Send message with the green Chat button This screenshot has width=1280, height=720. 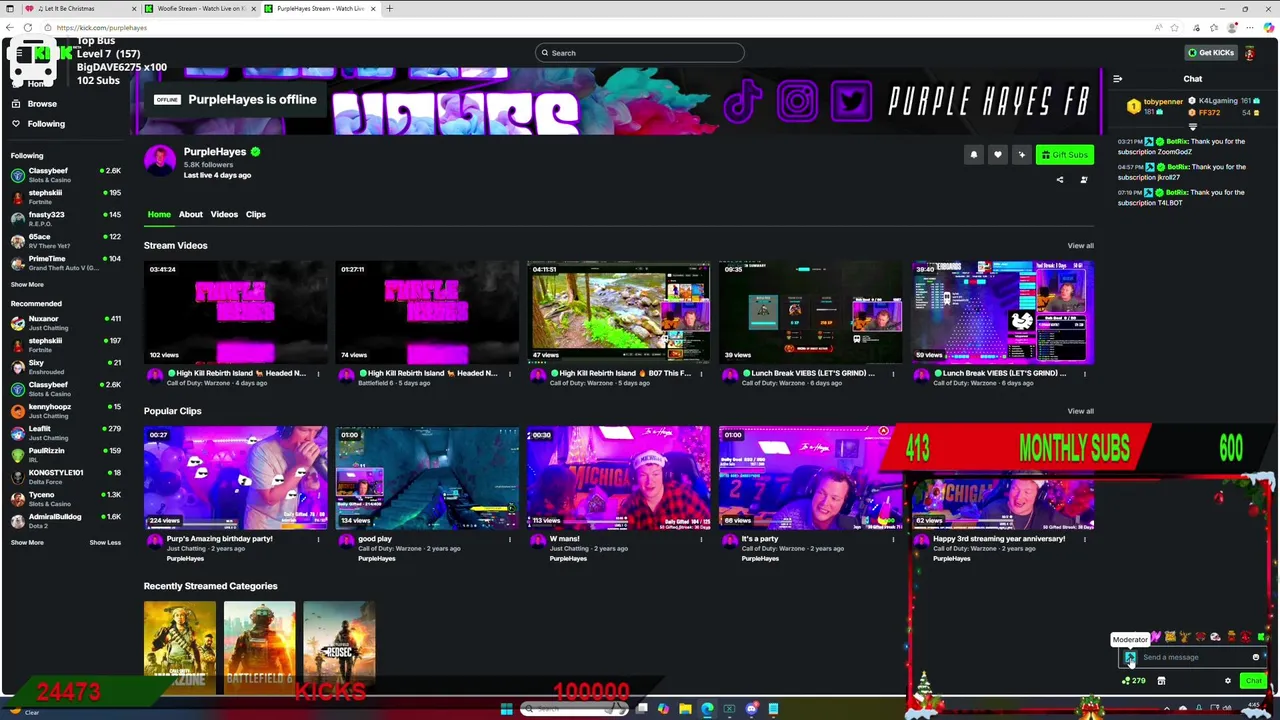point(1253,681)
